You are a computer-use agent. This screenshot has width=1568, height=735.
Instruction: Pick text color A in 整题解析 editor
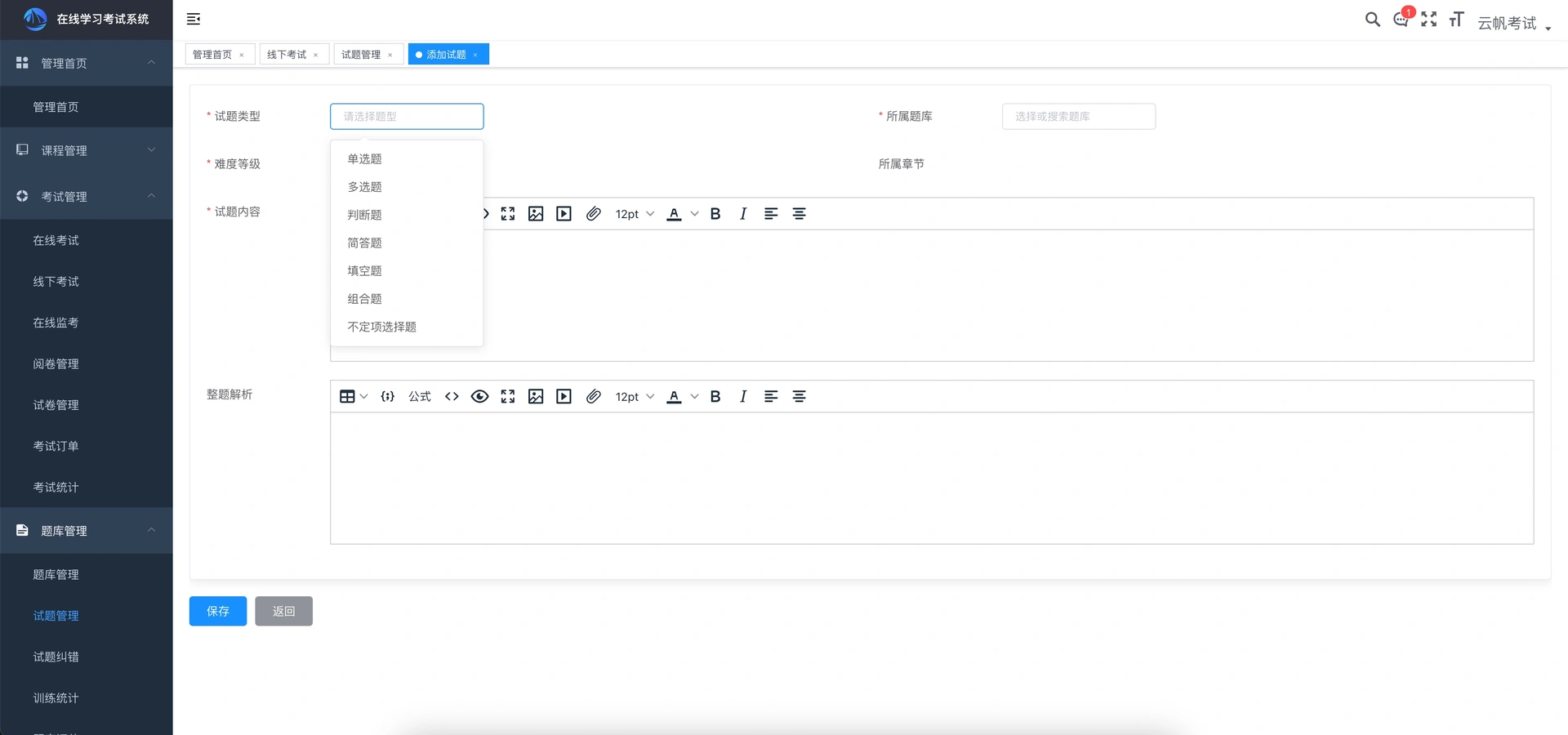click(x=674, y=396)
